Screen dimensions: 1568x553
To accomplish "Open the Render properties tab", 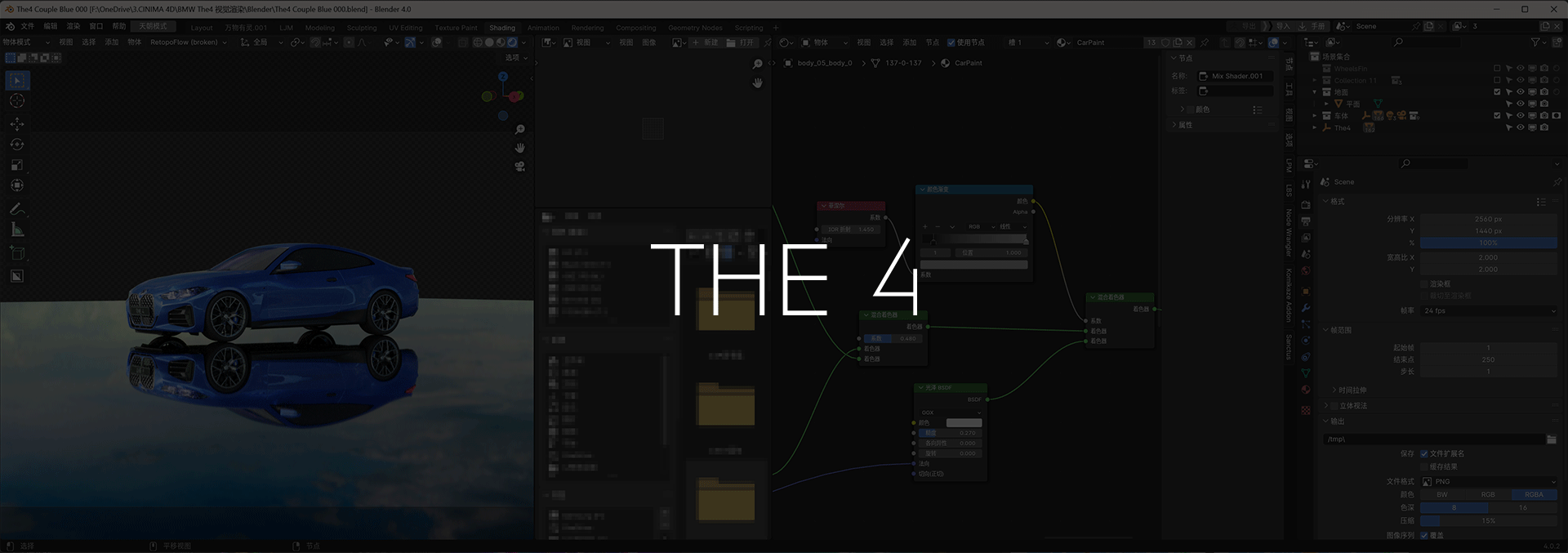I will tap(1306, 205).
